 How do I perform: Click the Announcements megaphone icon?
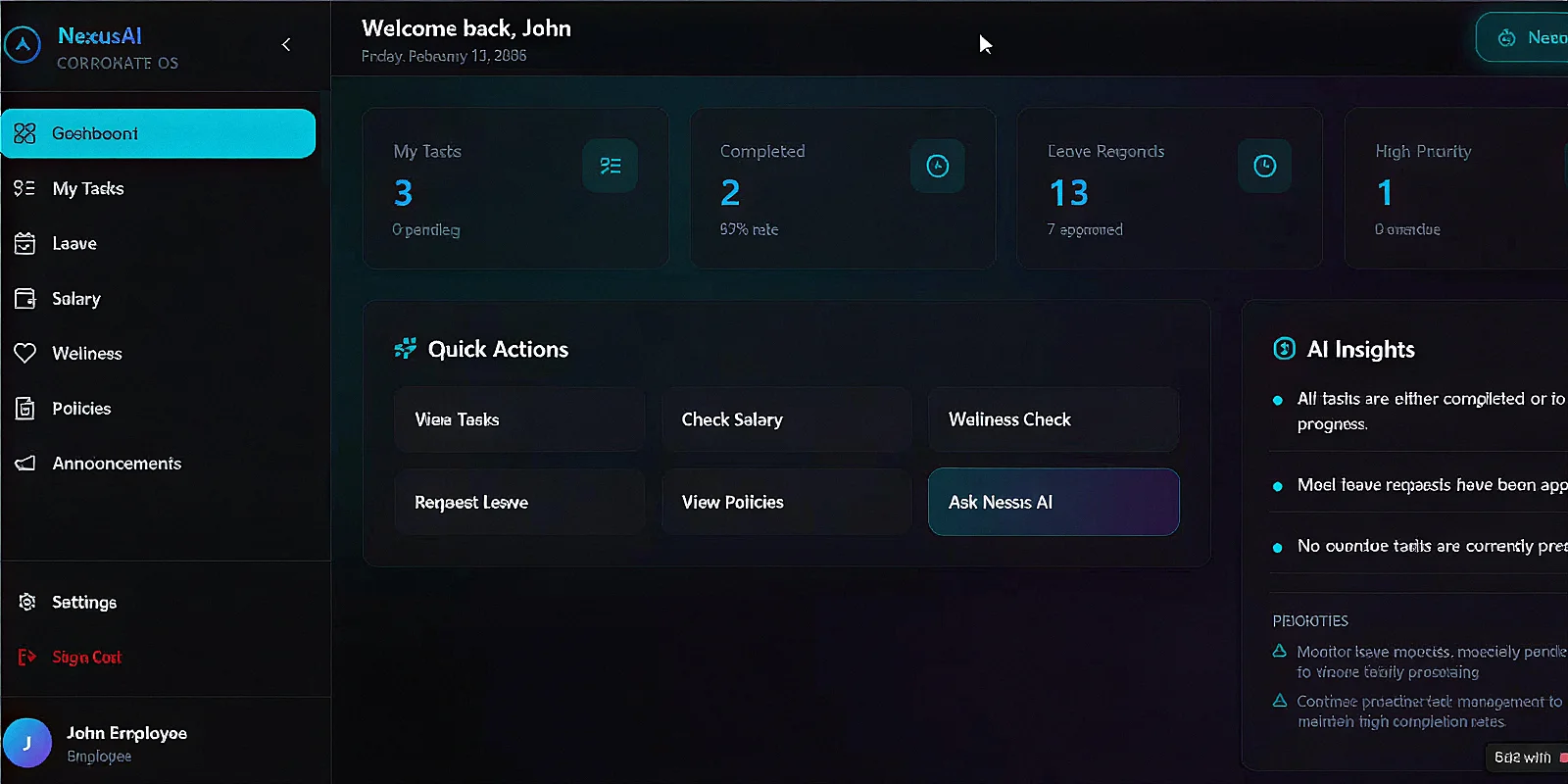(x=25, y=464)
